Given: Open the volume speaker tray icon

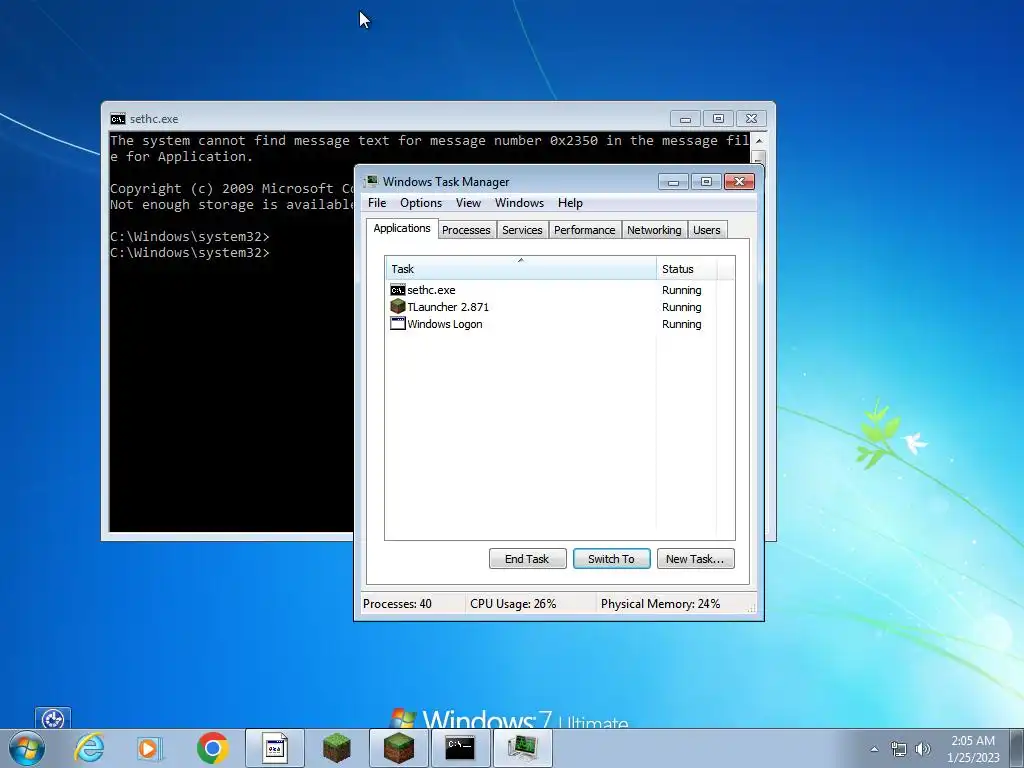Looking at the screenshot, I should pyautogui.click(x=923, y=749).
